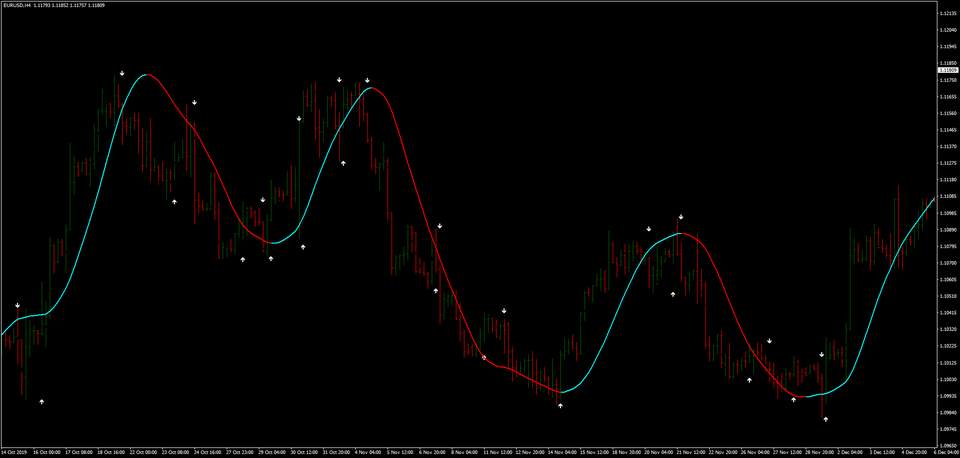960x458 pixels.
Task: Click the 4 Nov 04:00 time label
Action: click(368, 452)
